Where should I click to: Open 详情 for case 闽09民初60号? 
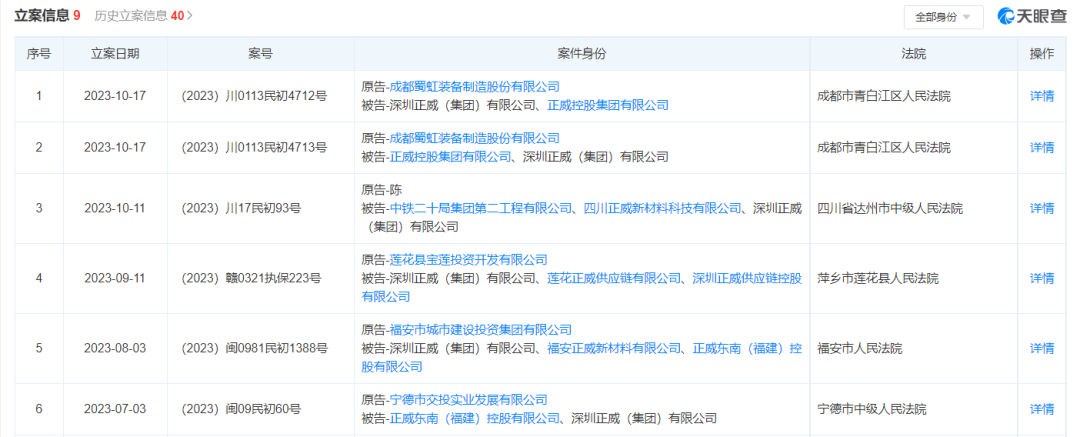click(x=1041, y=409)
